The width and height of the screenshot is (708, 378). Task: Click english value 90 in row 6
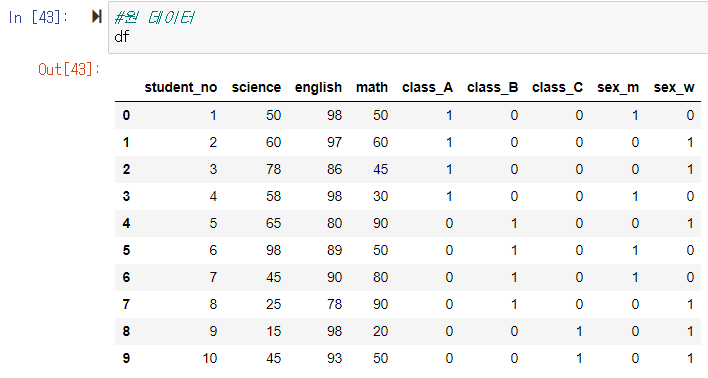click(335, 277)
